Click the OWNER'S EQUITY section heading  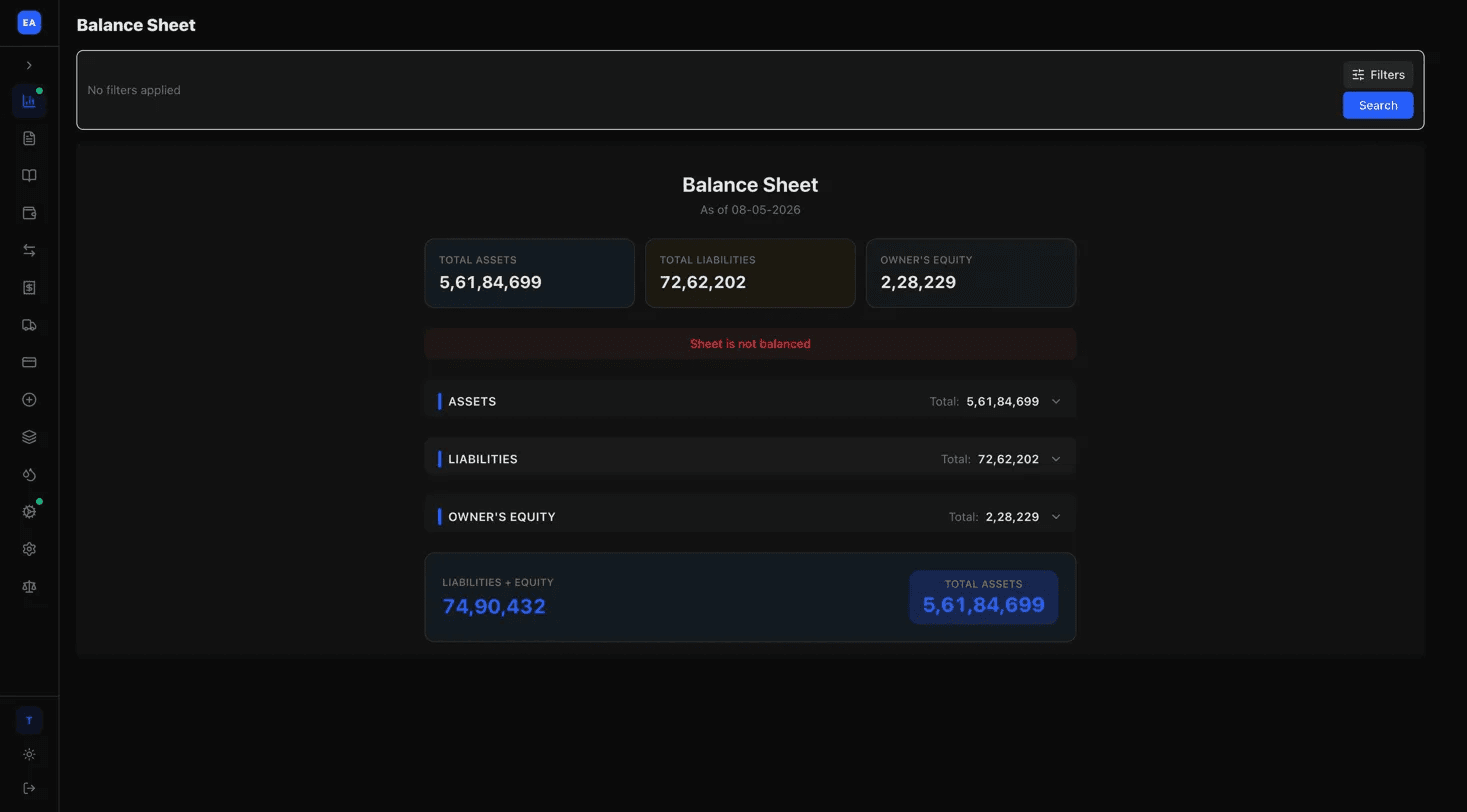click(502, 517)
